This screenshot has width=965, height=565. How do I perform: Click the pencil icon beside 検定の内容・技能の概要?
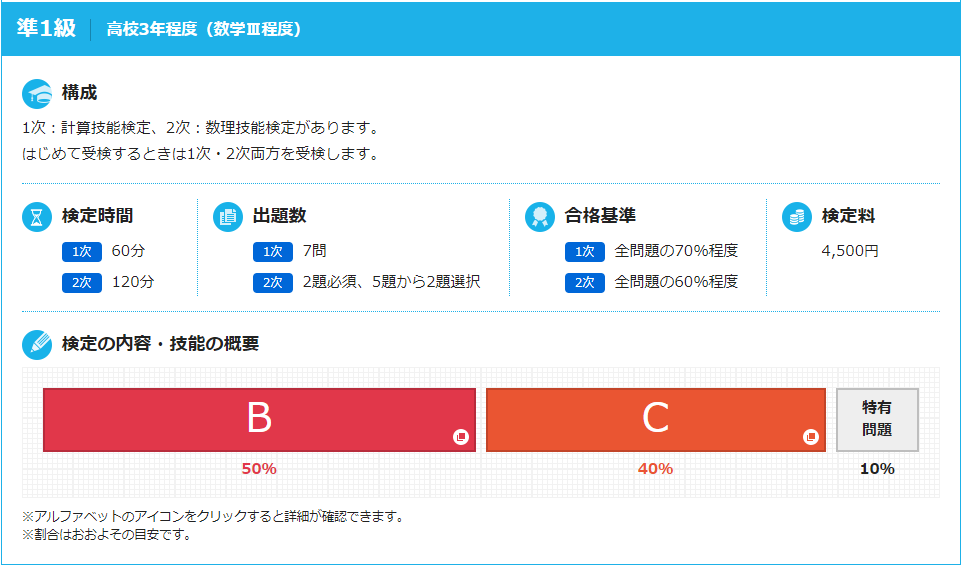37,344
